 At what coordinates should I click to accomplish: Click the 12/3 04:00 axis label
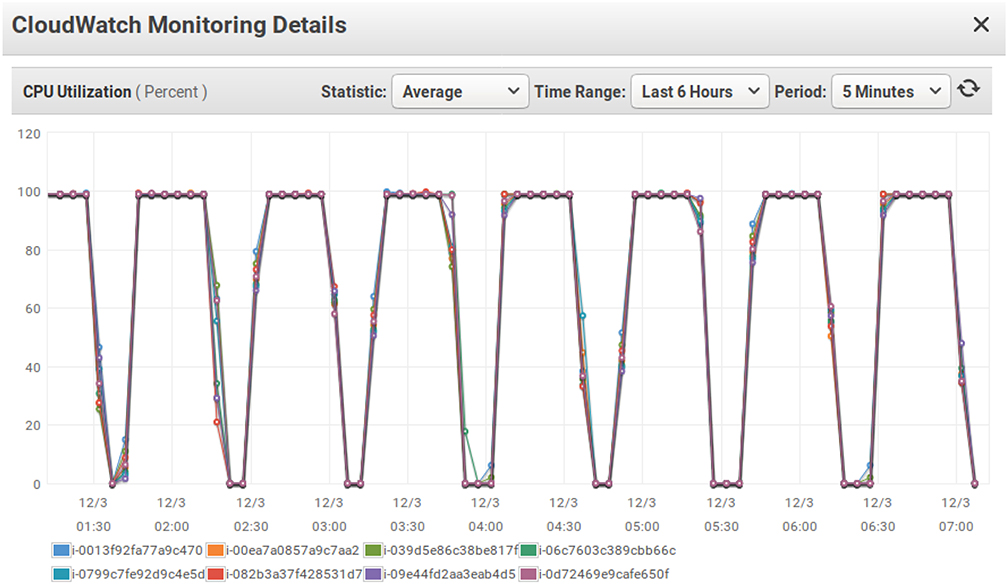[485, 515]
